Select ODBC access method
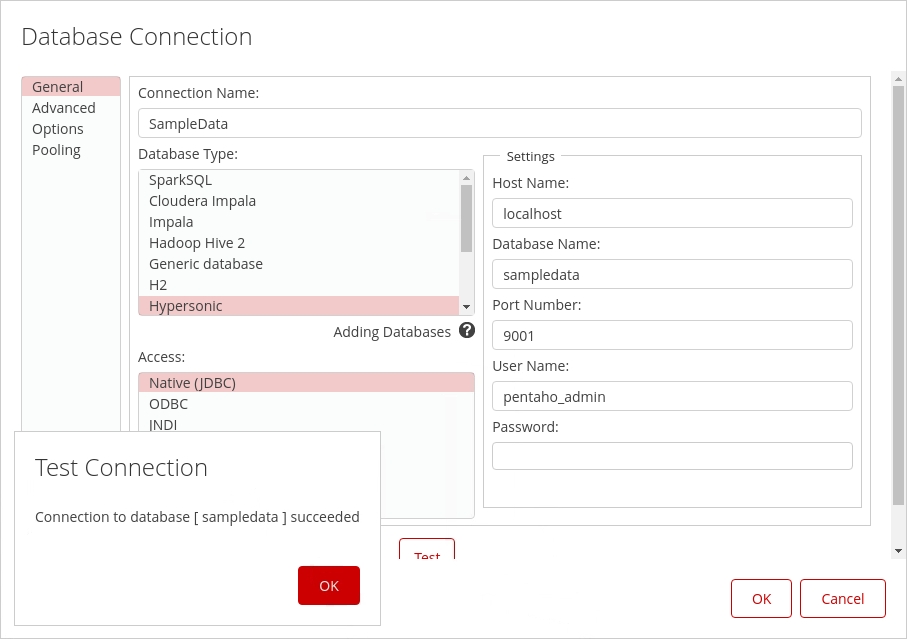The height and width of the screenshot is (639, 907). click(168, 404)
